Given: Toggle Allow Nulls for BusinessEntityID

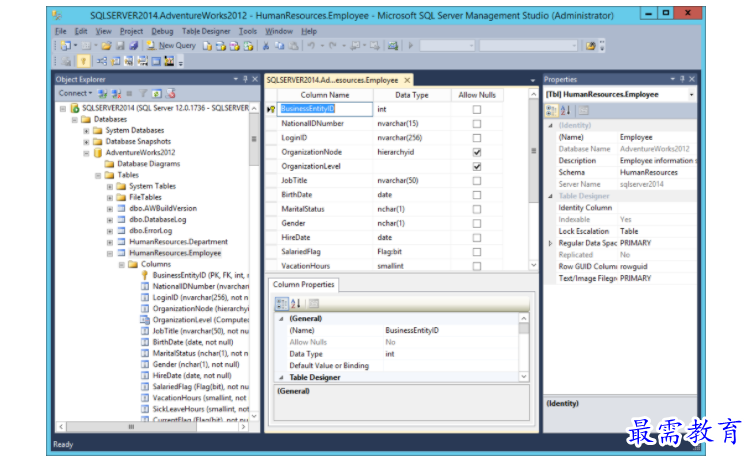Looking at the screenshot, I should pos(477,110).
